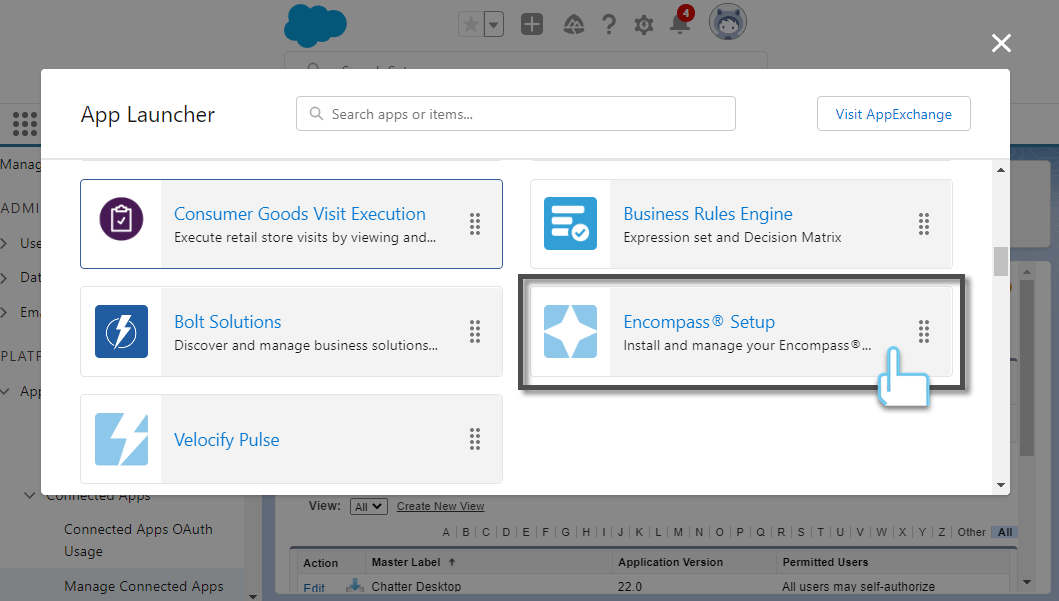1059x601 pixels.
Task: Click App Launcher scrollbar up arrow
Action: [x=1001, y=170]
